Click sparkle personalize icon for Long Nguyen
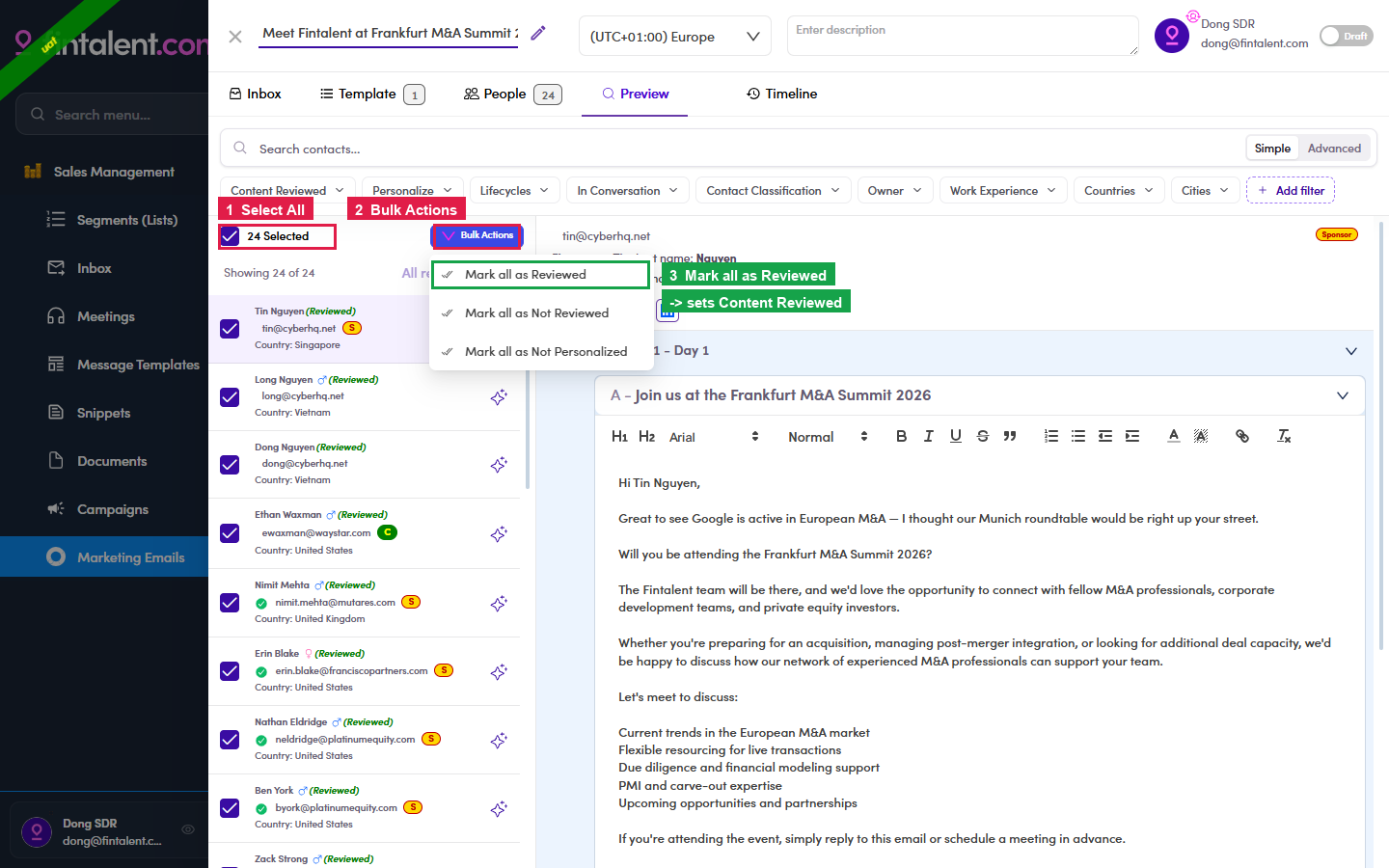The width and height of the screenshot is (1389, 868). click(x=499, y=397)
